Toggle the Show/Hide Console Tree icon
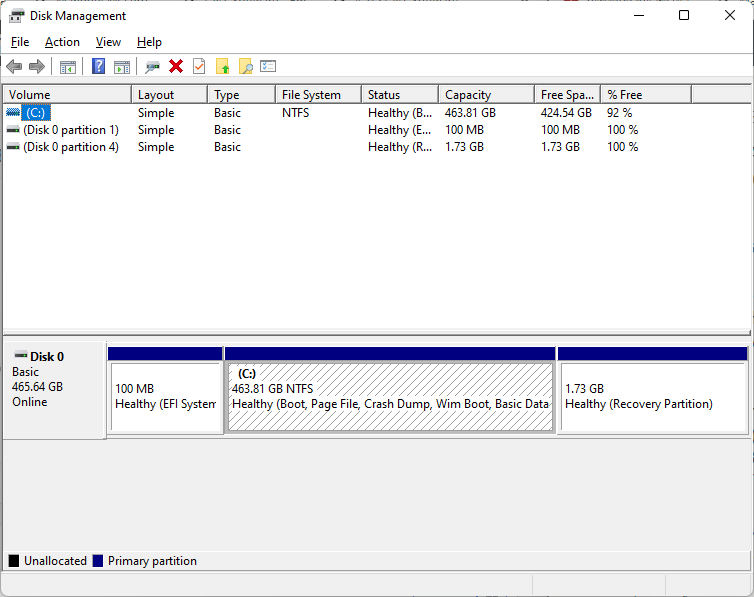Image resolution: width=754 pixels, height=597 pixels. (68, 67)
